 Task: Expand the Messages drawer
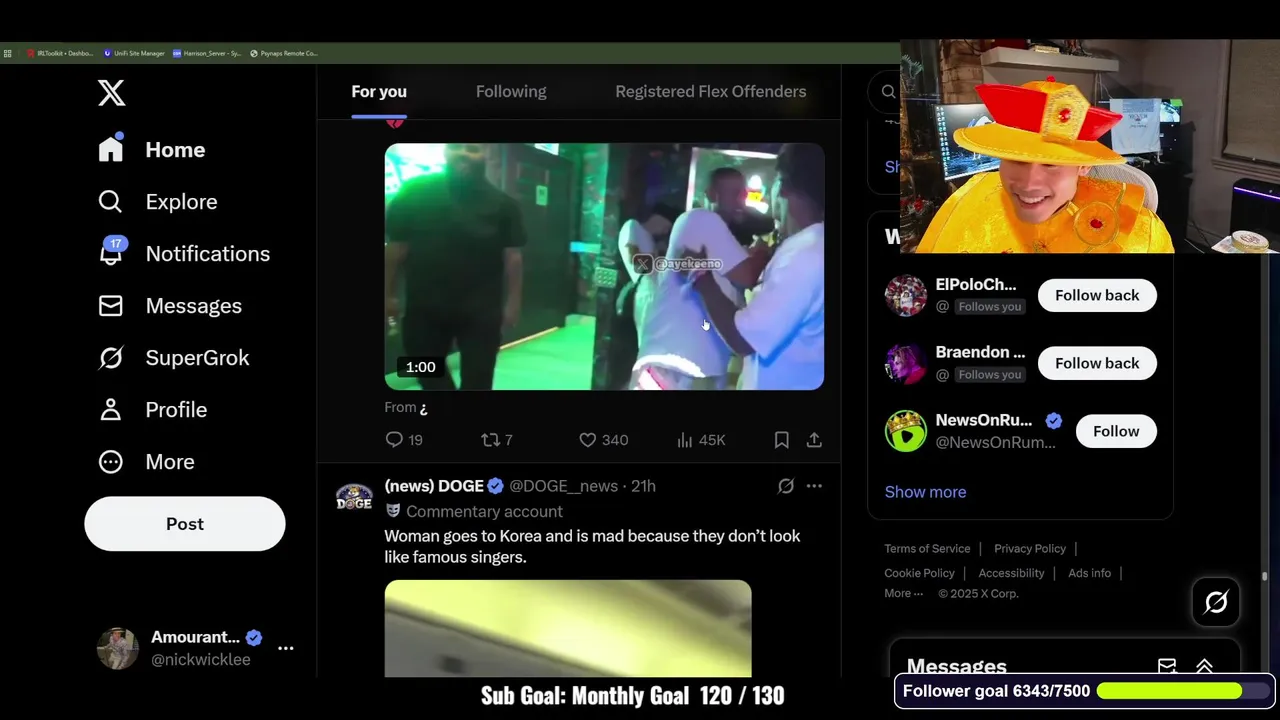[x=1204, y=666]
